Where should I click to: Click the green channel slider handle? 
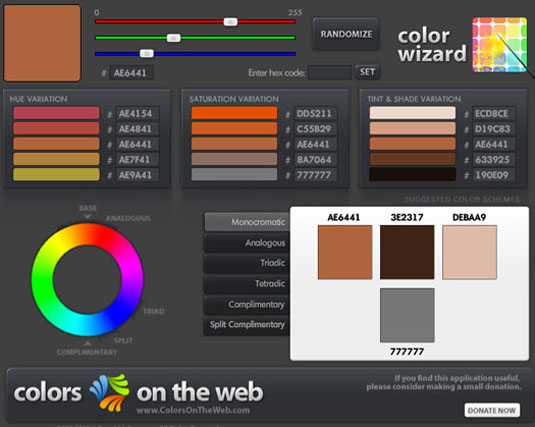coord(173,38)
